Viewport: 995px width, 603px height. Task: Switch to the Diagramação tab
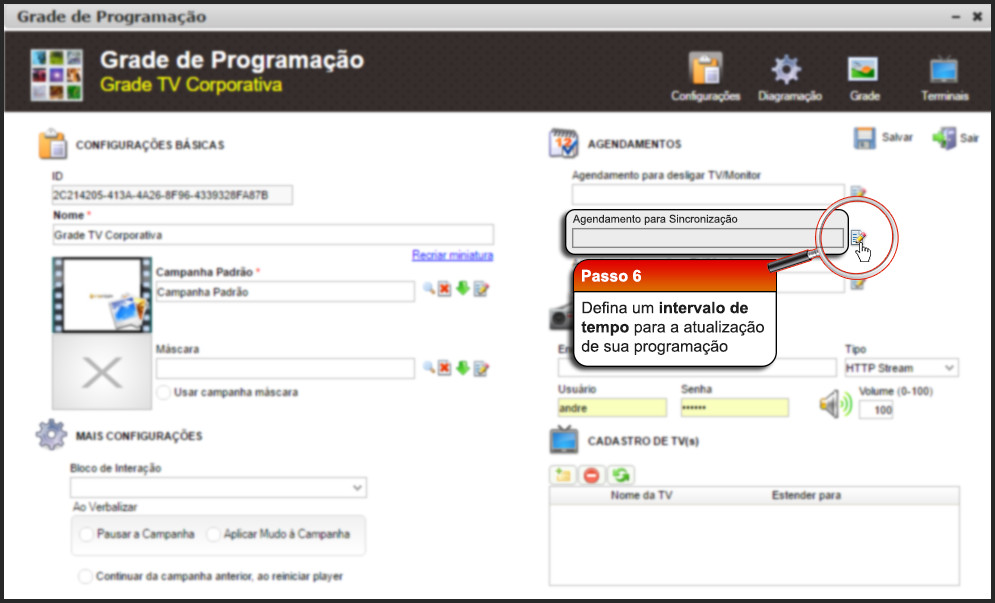coord(789,79)
